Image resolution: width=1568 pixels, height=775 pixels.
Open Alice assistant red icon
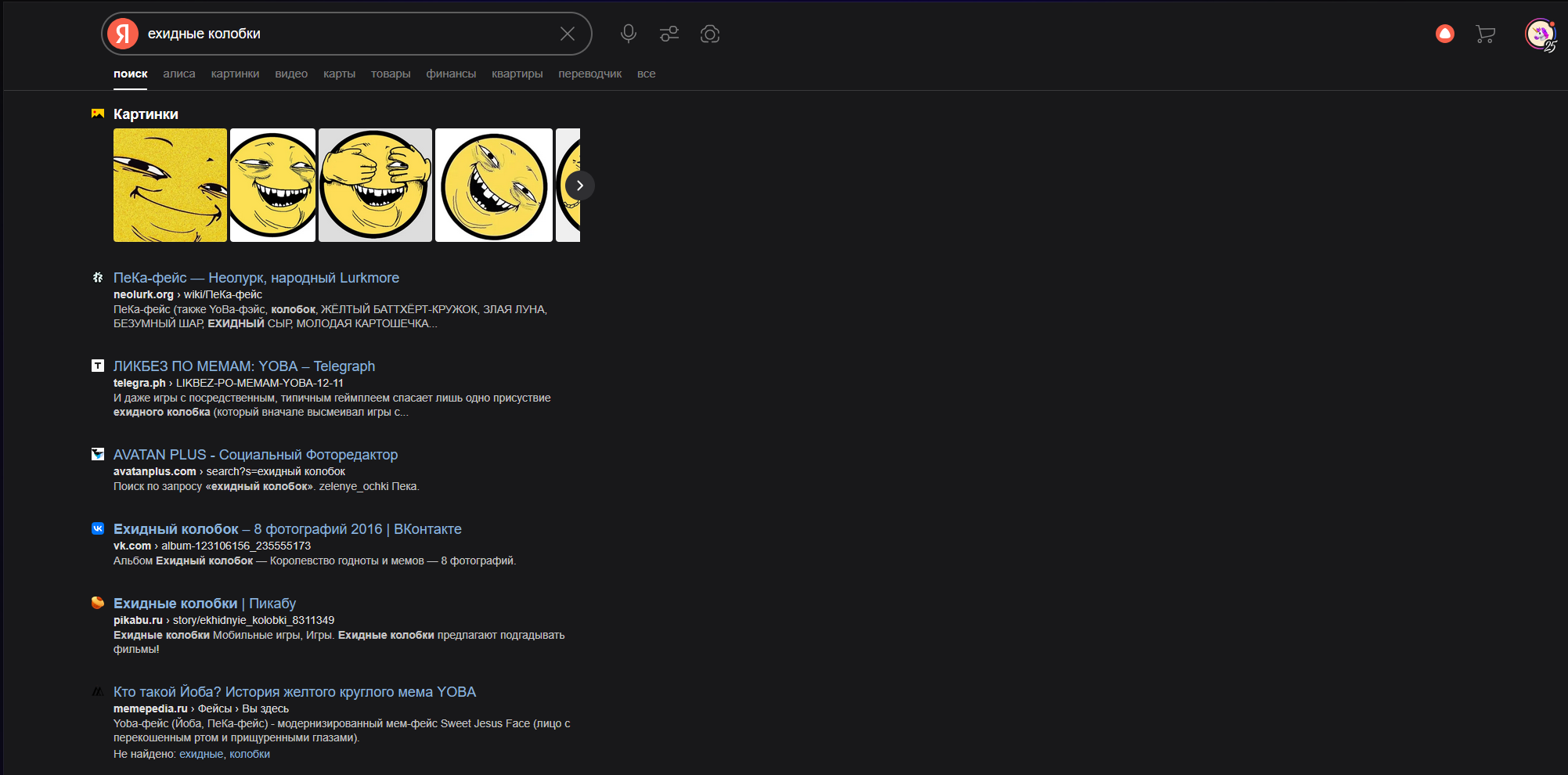point(1445,34)
